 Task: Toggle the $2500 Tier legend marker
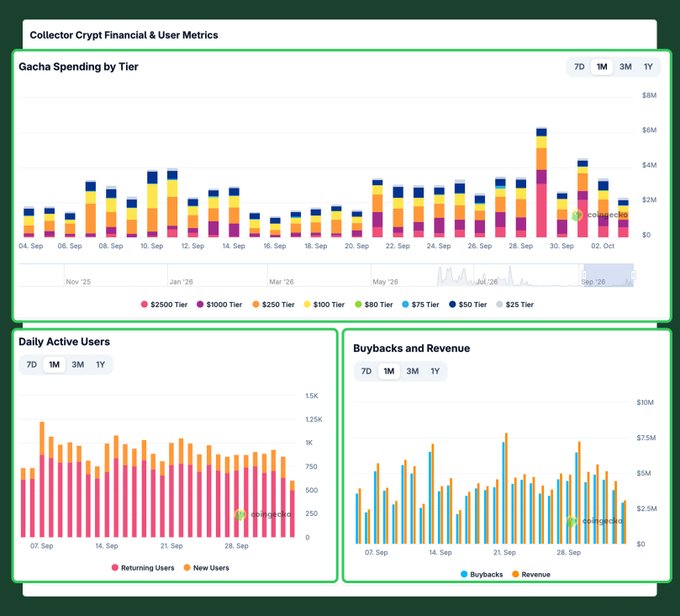(x=144, y=305)
